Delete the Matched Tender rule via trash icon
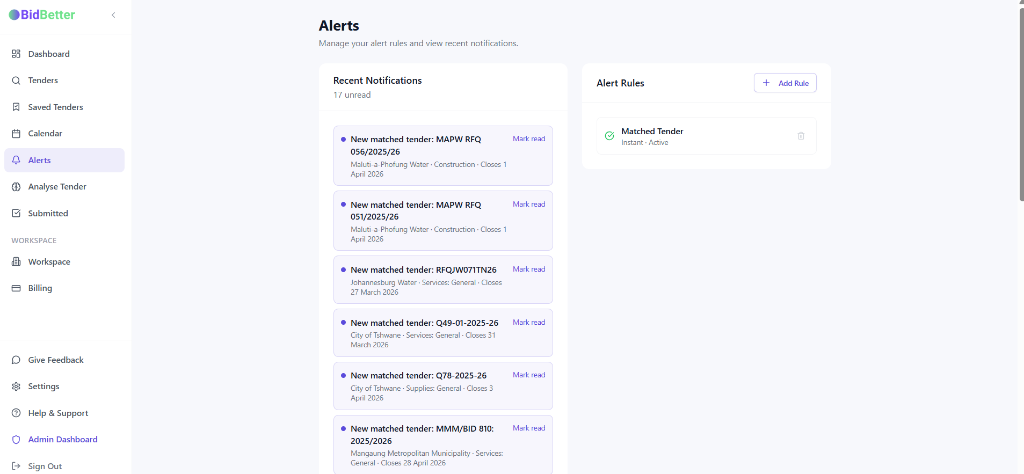Image resolution: width=1024 pixels, height=474 pixels. point(801,136)
